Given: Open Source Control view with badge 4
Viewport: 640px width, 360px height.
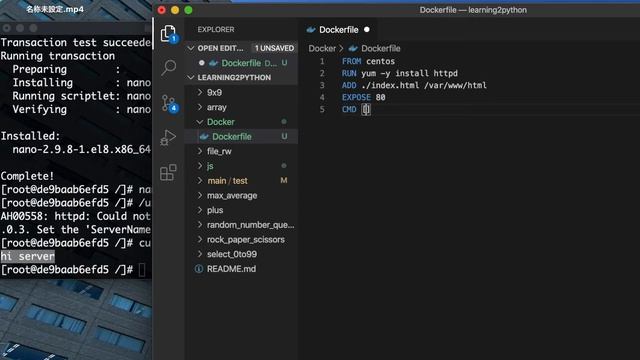Looking at the screenshot, I should [169, 103].
